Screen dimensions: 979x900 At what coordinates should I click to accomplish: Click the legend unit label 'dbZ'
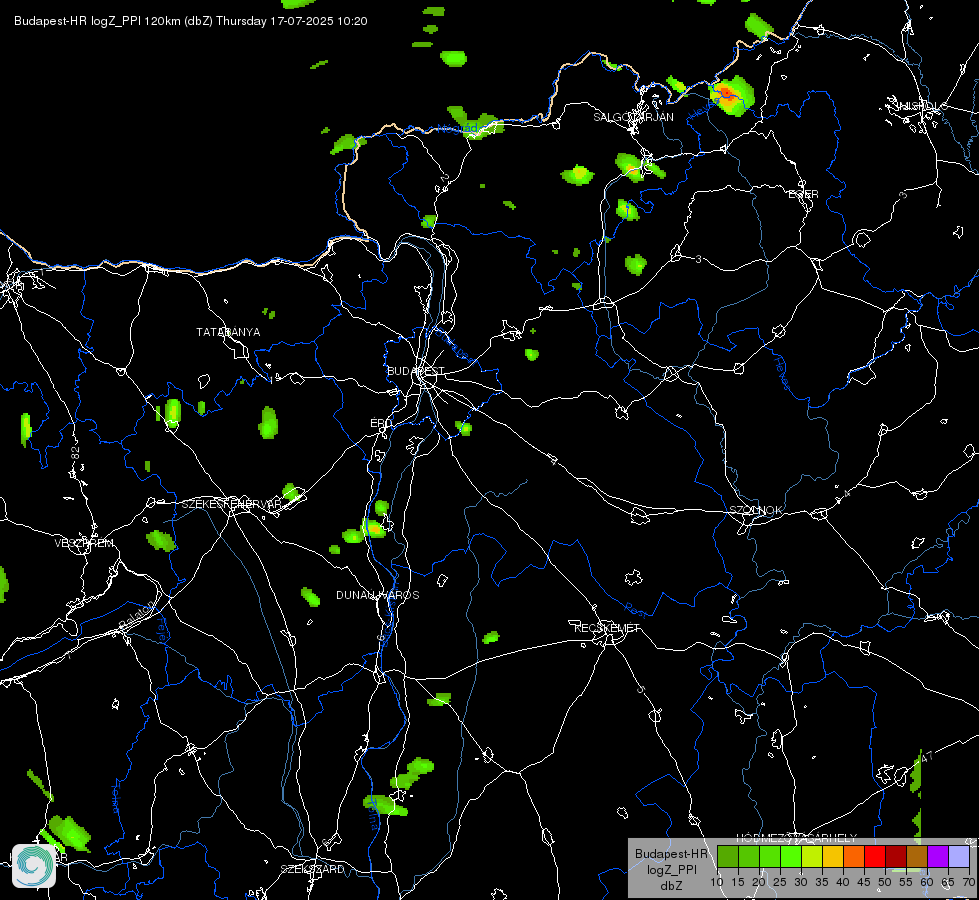click(671, 886)
